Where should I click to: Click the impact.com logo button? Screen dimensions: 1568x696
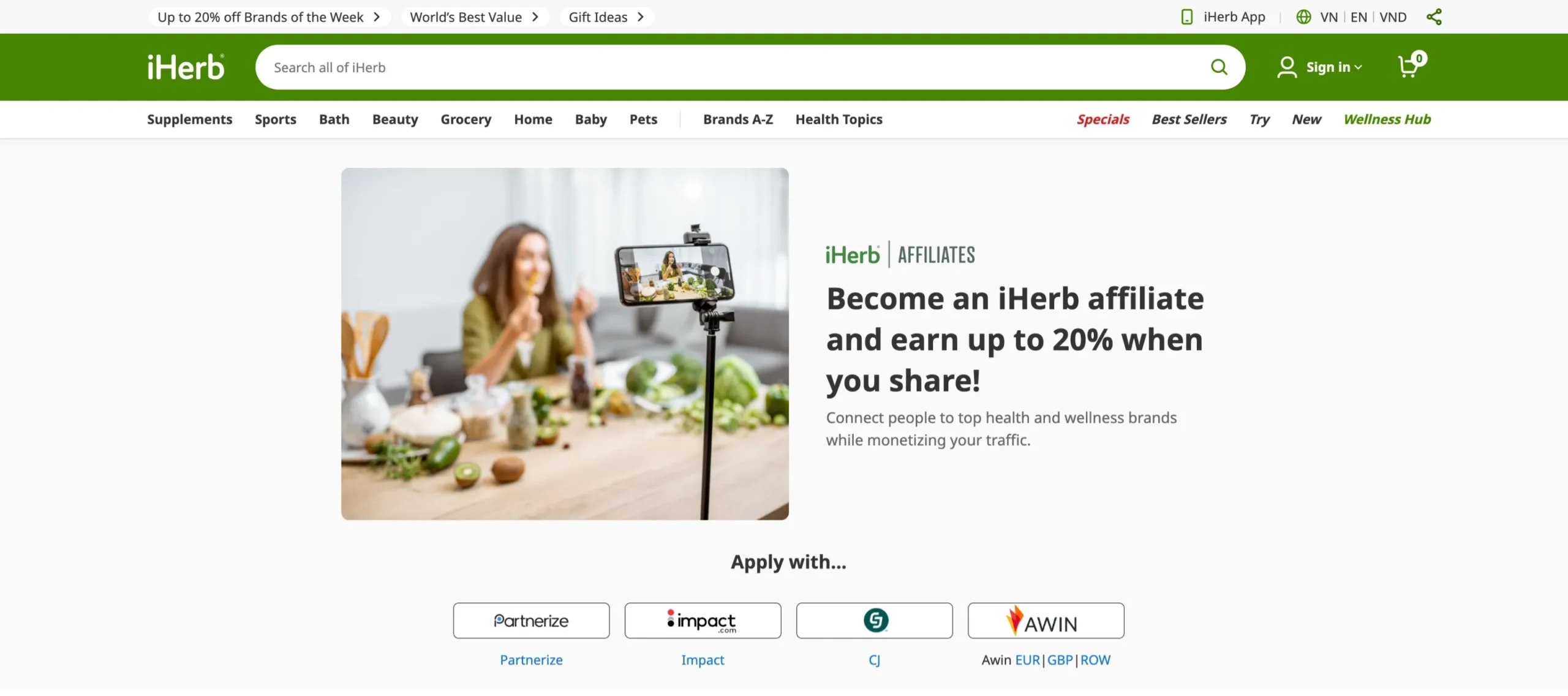pyautogui.click(x=703, y=621)
